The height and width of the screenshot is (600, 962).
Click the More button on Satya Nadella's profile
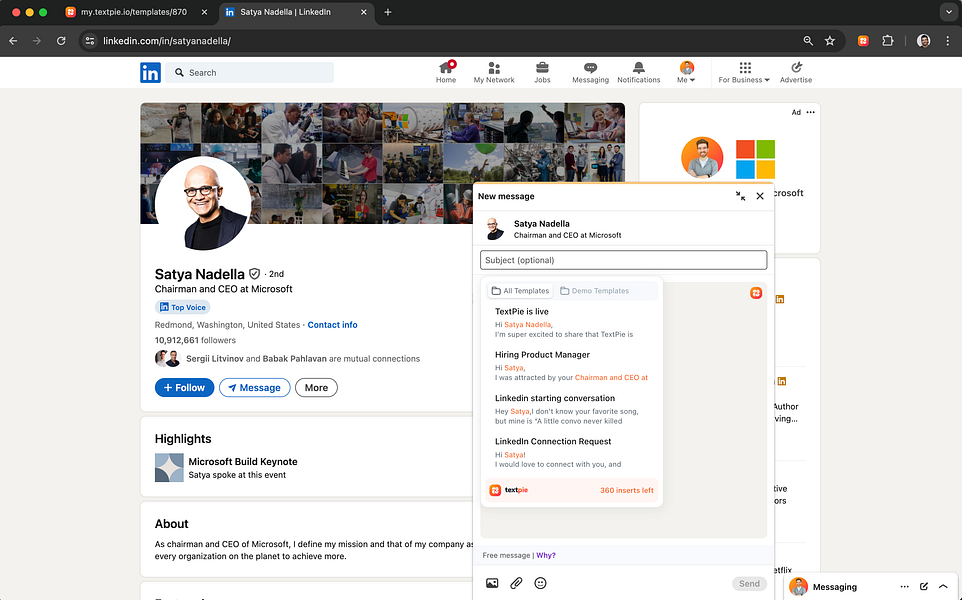tap(316, 387)
